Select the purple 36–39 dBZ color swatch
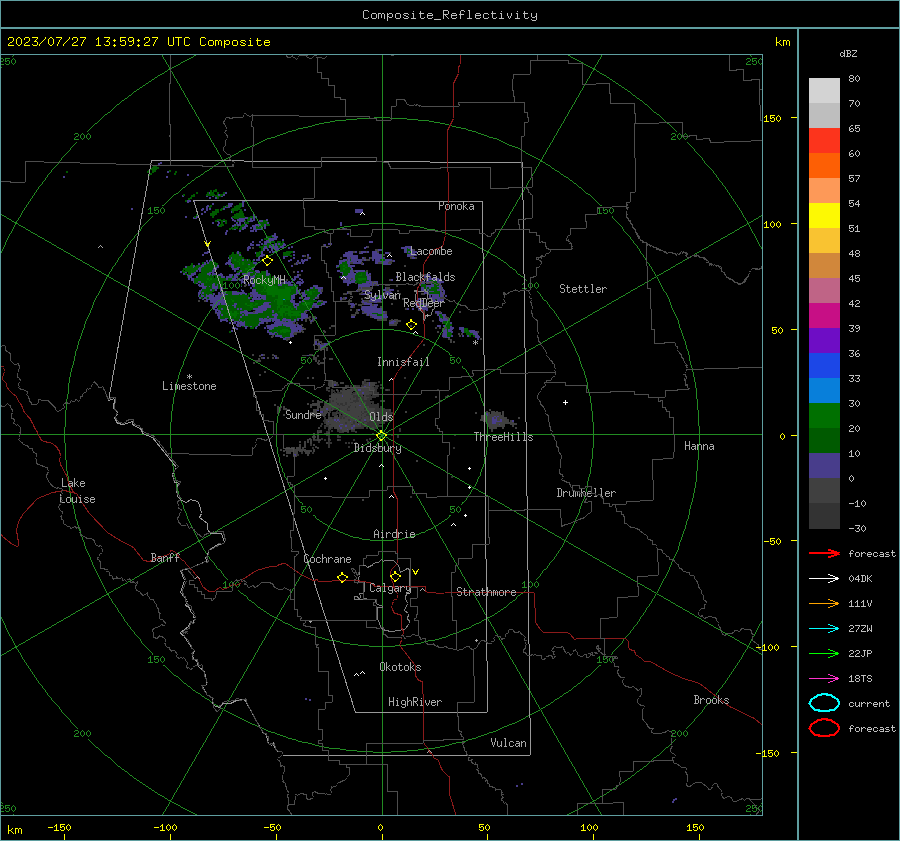900x841 pixels. pyautogui.click(x=824, y=340)
